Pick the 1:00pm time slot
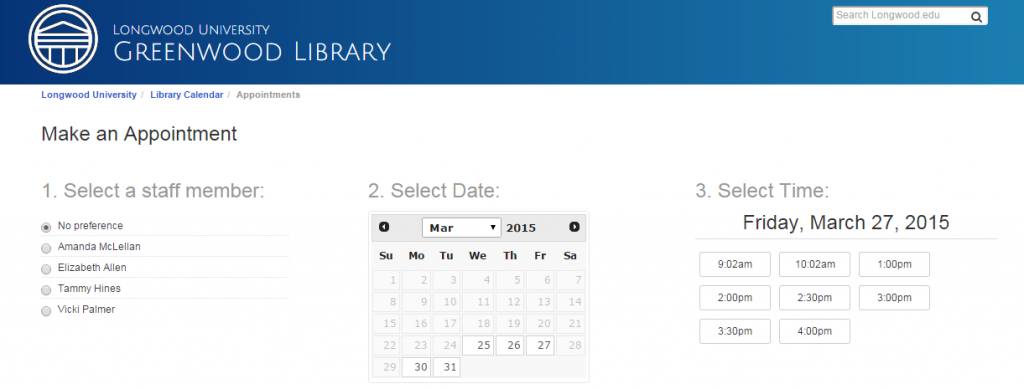 (894, 264)
